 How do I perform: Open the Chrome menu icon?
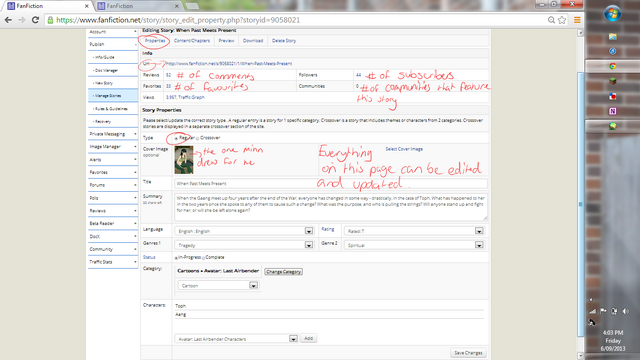577,20
